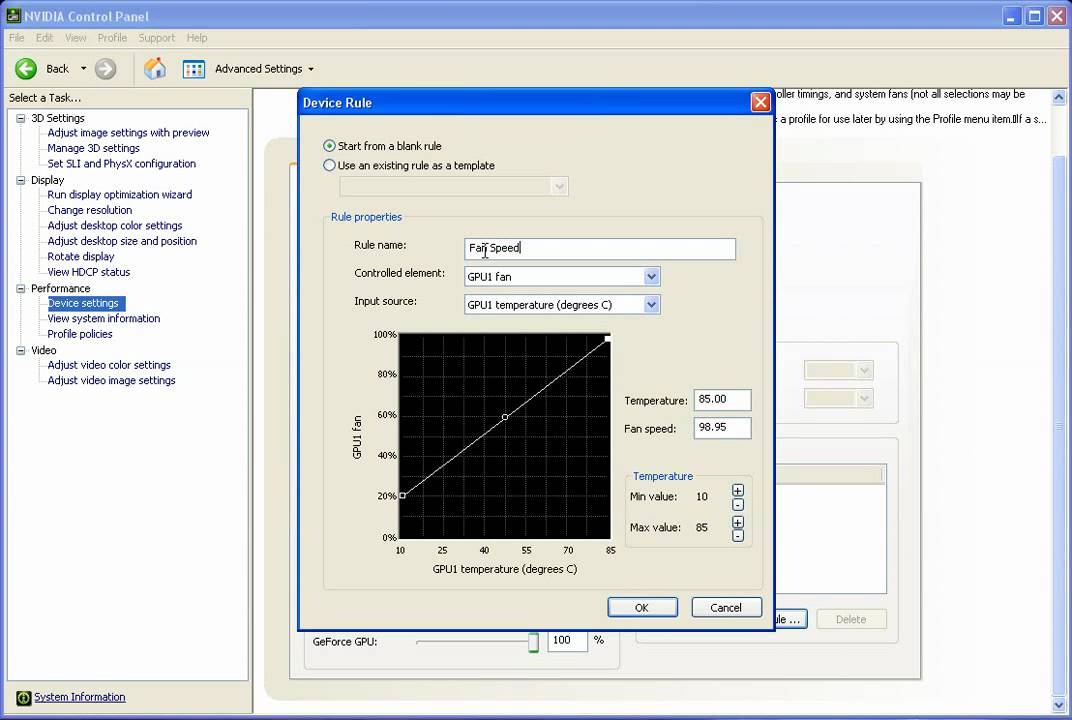Click the Advanced Settings view icon

pyautogui.click(x=193, y=69)
